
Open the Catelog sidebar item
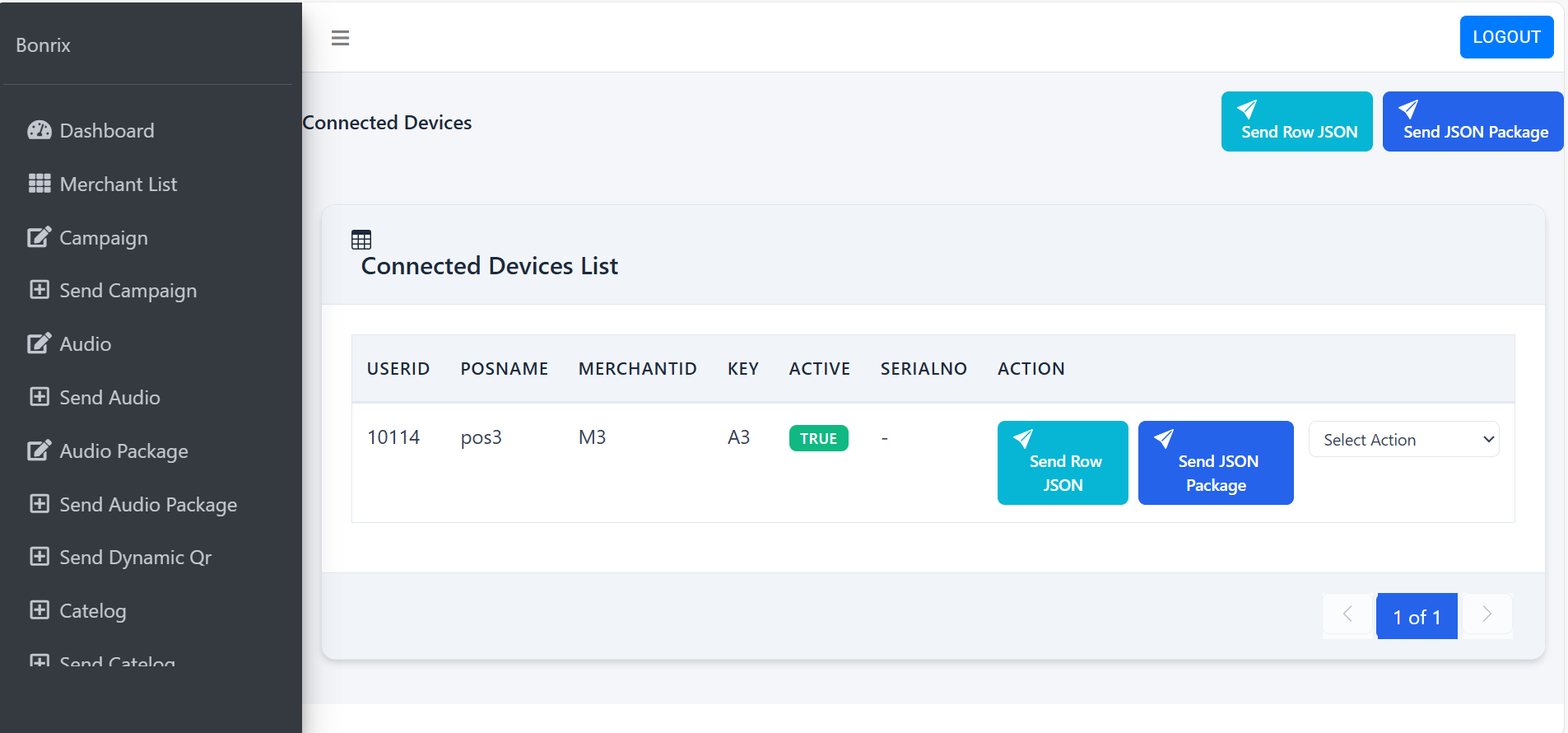point(92,611)
